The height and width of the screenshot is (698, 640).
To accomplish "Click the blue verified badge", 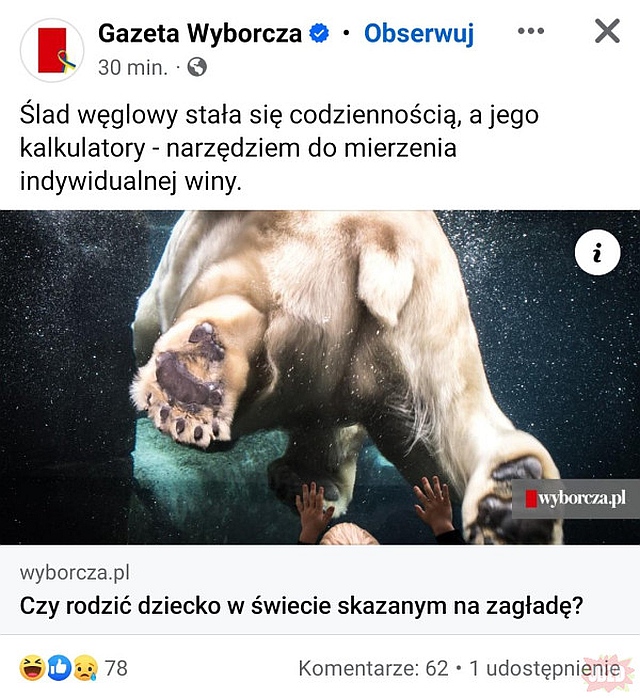I will coord(319,33).
